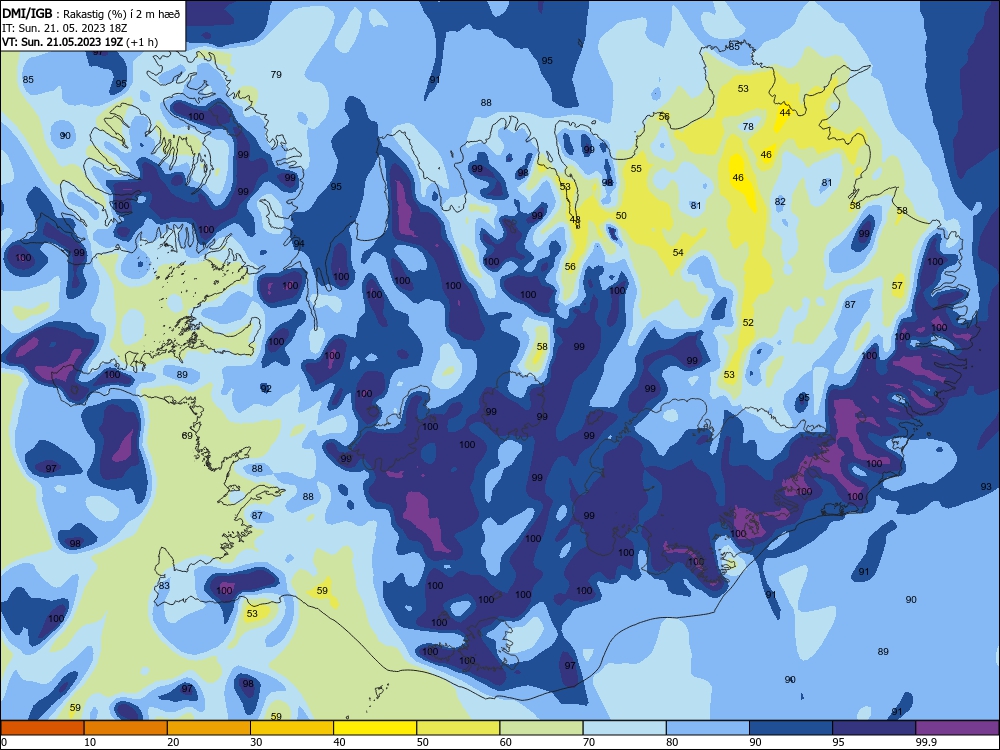Click the legend tick label '40'
The height and width of the screenshot is (750, 1000).
pos(339,742)
